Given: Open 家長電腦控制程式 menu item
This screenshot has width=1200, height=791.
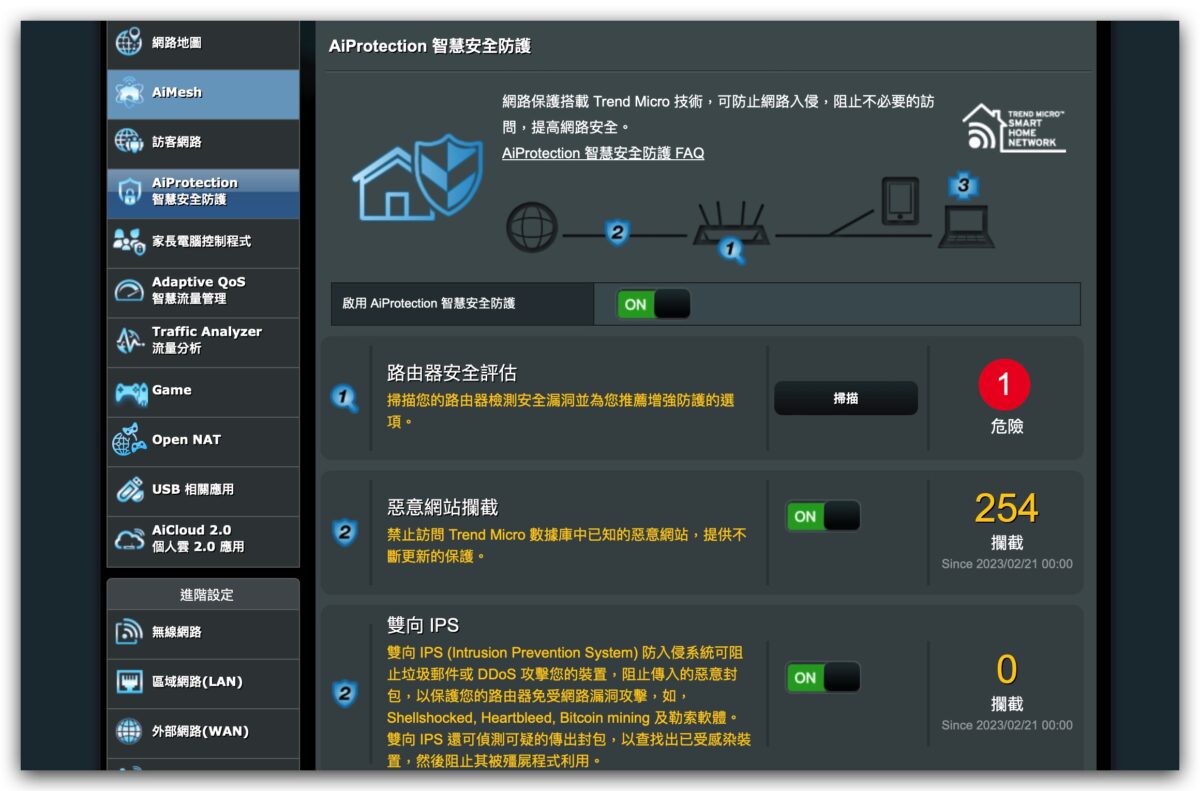Looking at the screenshot, I should pyautogui.click(x=203, y=242).
